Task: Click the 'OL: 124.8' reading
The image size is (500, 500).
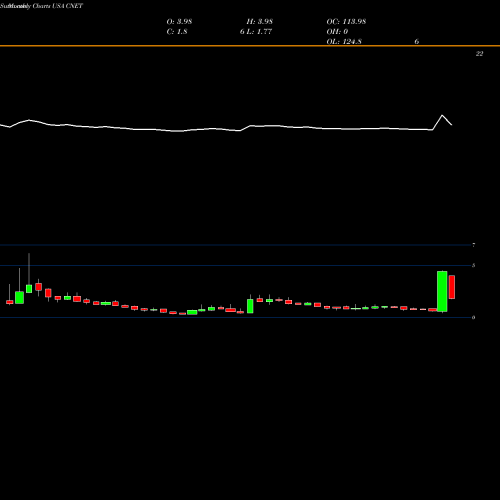Action: click(344, 42)
